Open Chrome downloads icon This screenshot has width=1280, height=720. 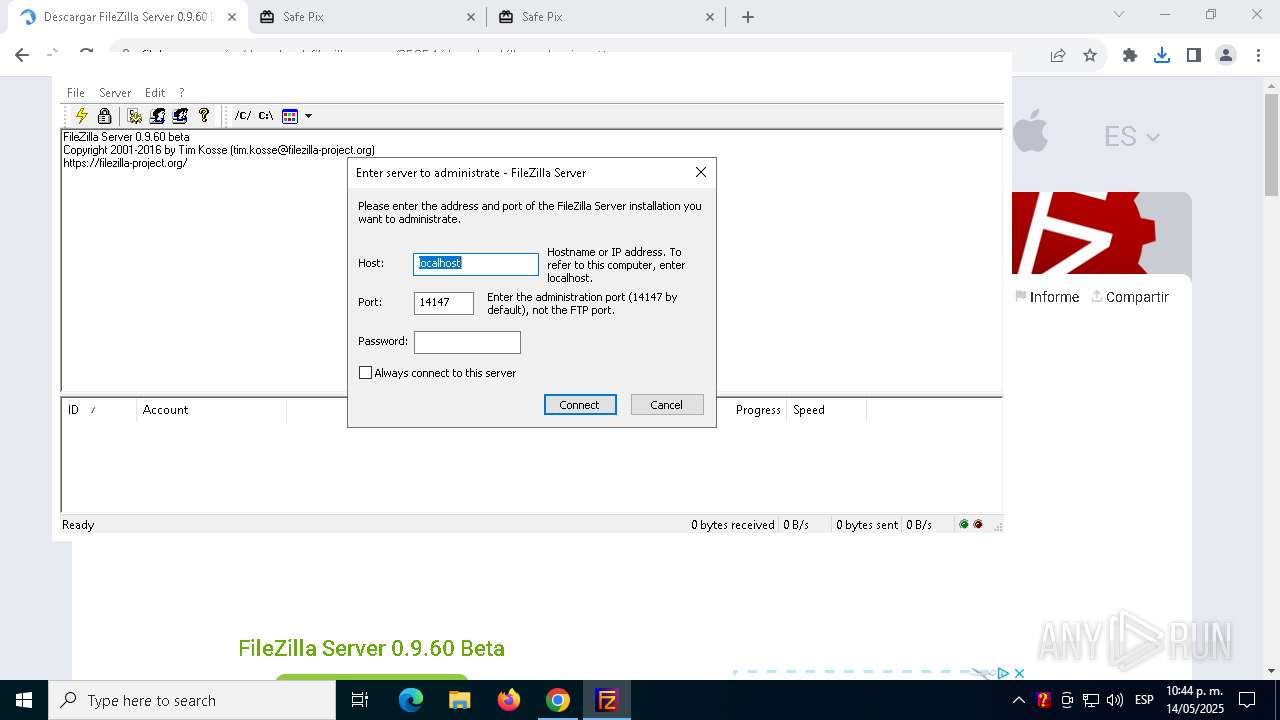(1162, 56)
